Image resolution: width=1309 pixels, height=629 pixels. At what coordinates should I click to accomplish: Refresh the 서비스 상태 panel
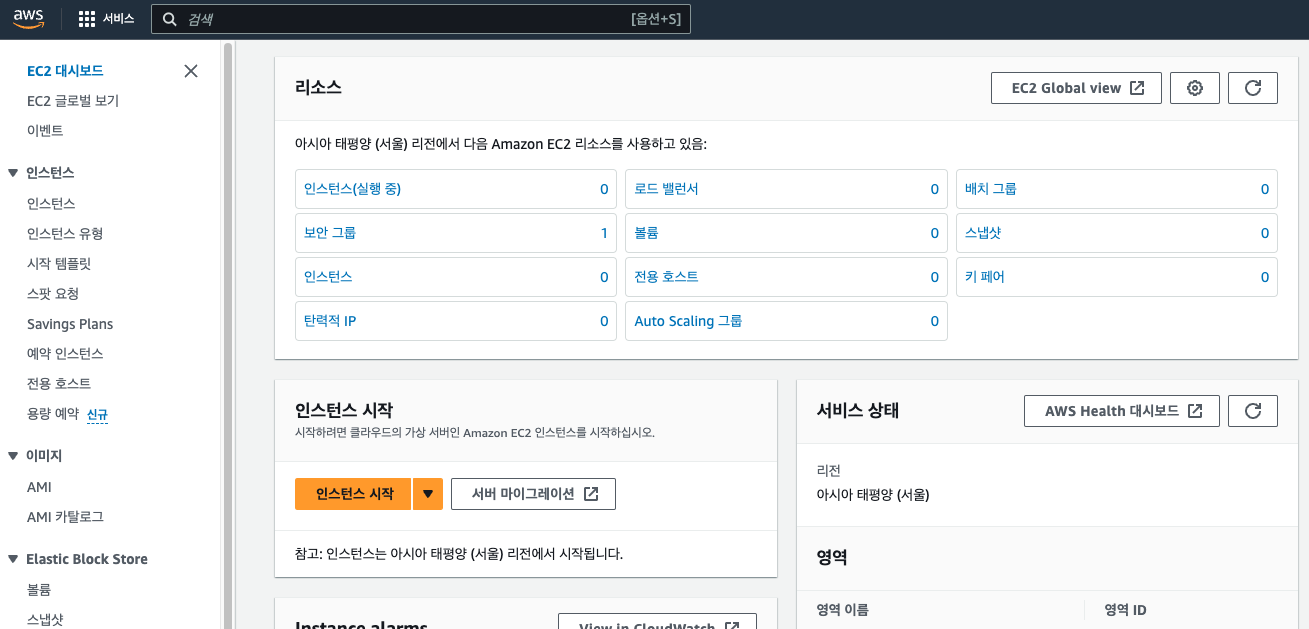(1253, 411)
